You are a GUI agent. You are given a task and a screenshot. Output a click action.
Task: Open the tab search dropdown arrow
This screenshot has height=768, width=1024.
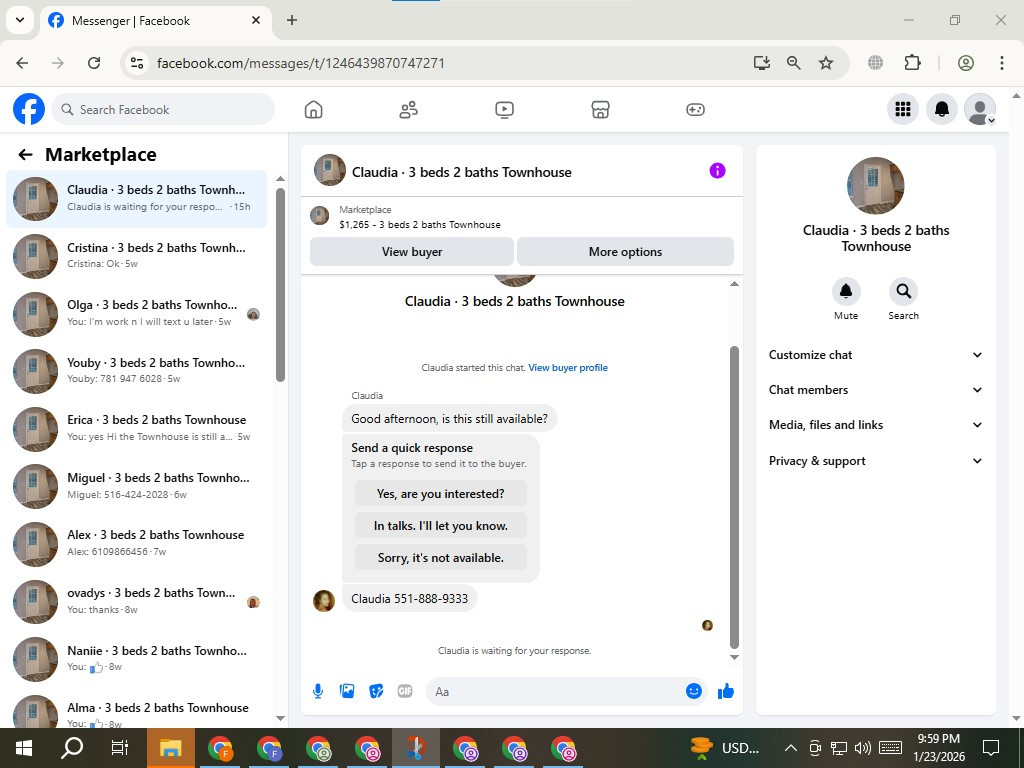tap(20, 20)
